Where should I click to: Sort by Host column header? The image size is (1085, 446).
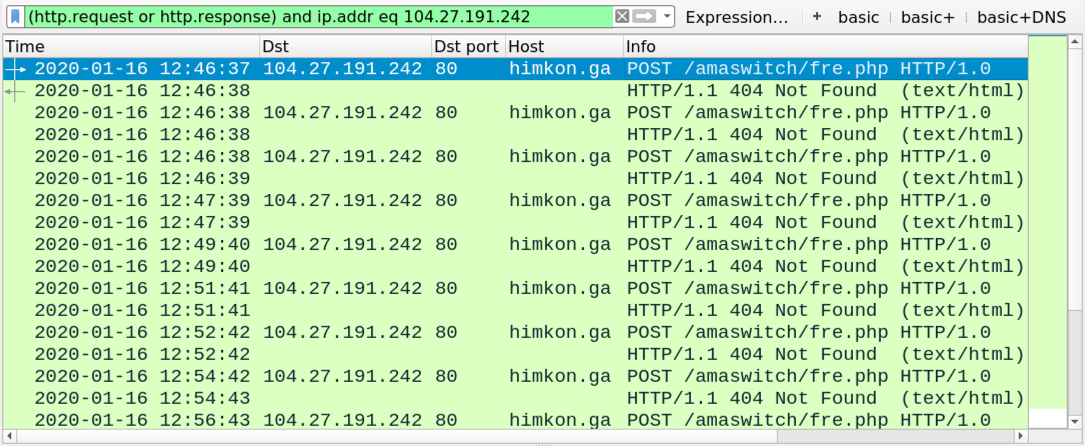click(562, 47)
